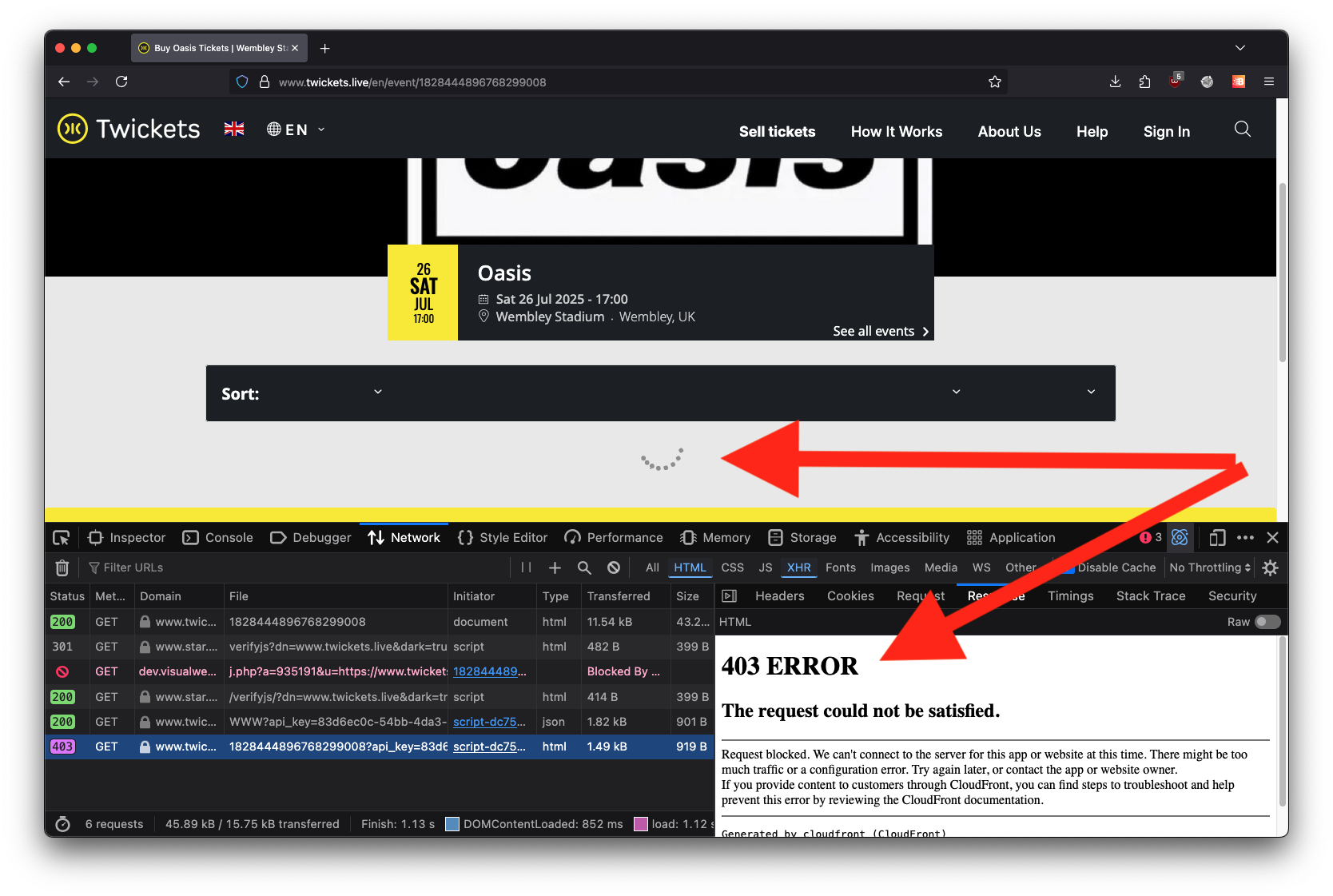
Task: Toggle the HTML request filter
Action: [690, 567]
